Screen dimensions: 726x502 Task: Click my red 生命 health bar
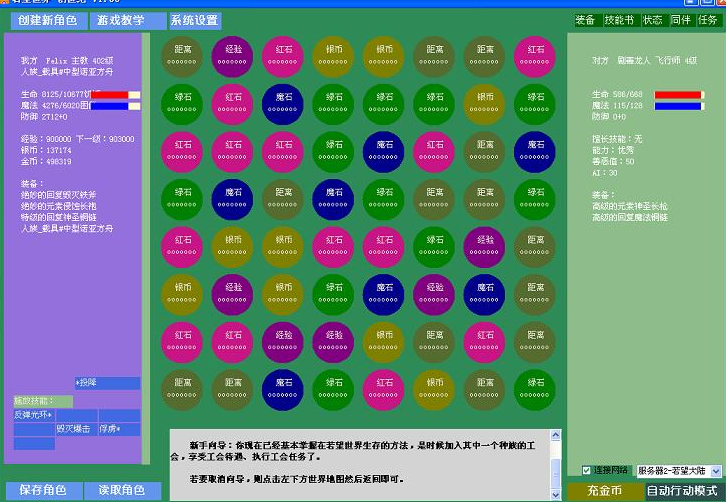[x=115, y=95]
